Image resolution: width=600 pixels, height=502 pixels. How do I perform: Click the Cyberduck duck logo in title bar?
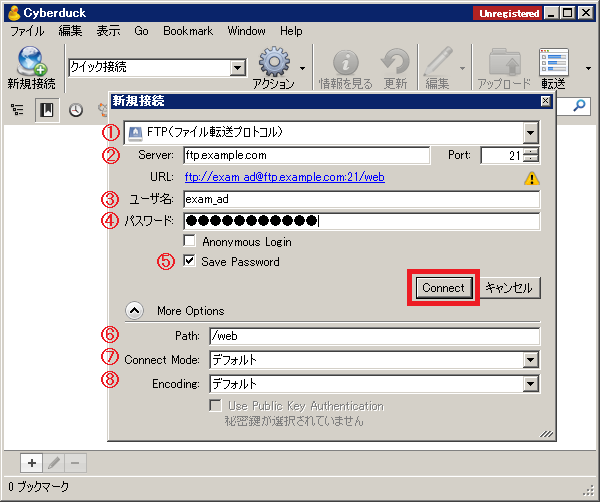click(14, 13)
